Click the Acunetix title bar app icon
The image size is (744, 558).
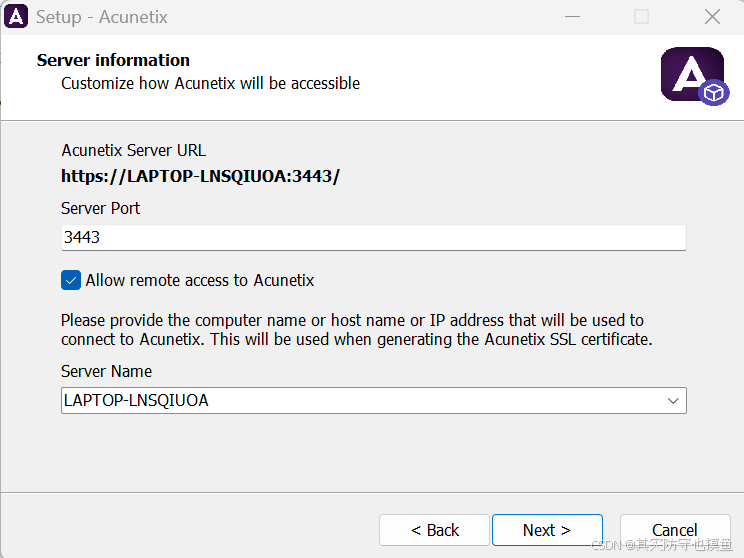tap(16, 17)
